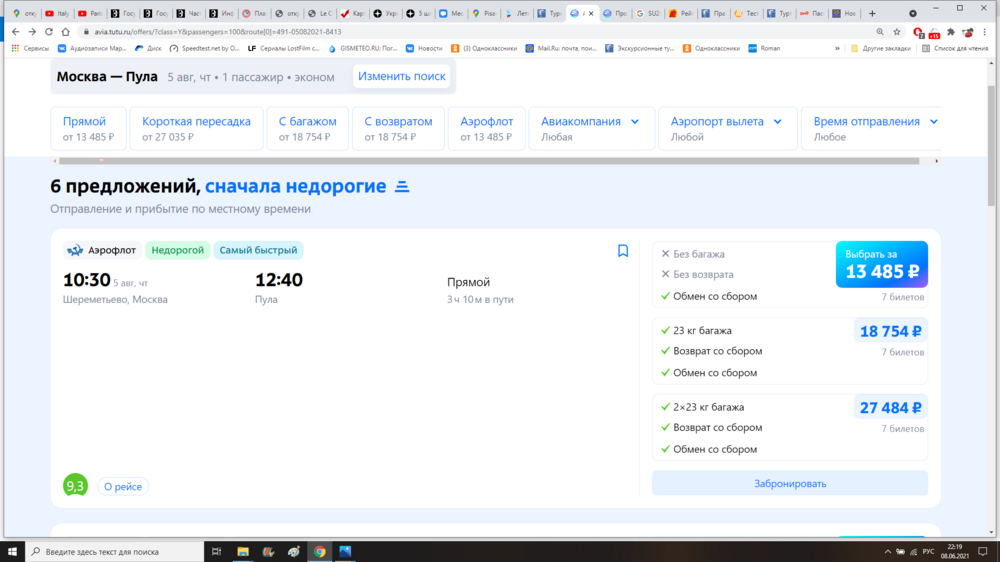Toggle the "Прямой" direct flights filter
This screenshot has width=1000, height=562.
[x=88, y=129]
